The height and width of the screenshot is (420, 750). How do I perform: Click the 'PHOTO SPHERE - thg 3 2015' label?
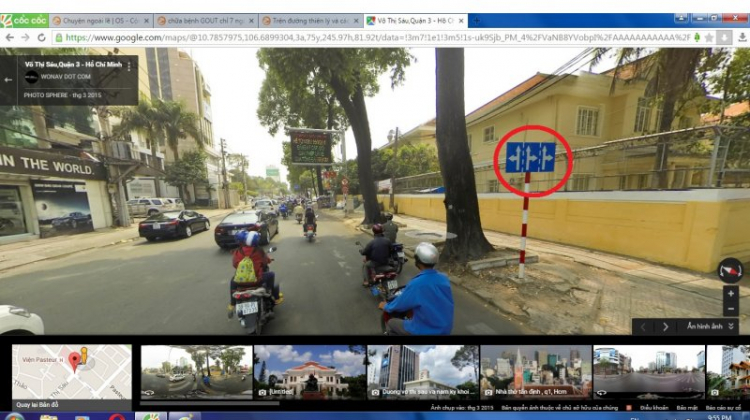coord(63,95)
